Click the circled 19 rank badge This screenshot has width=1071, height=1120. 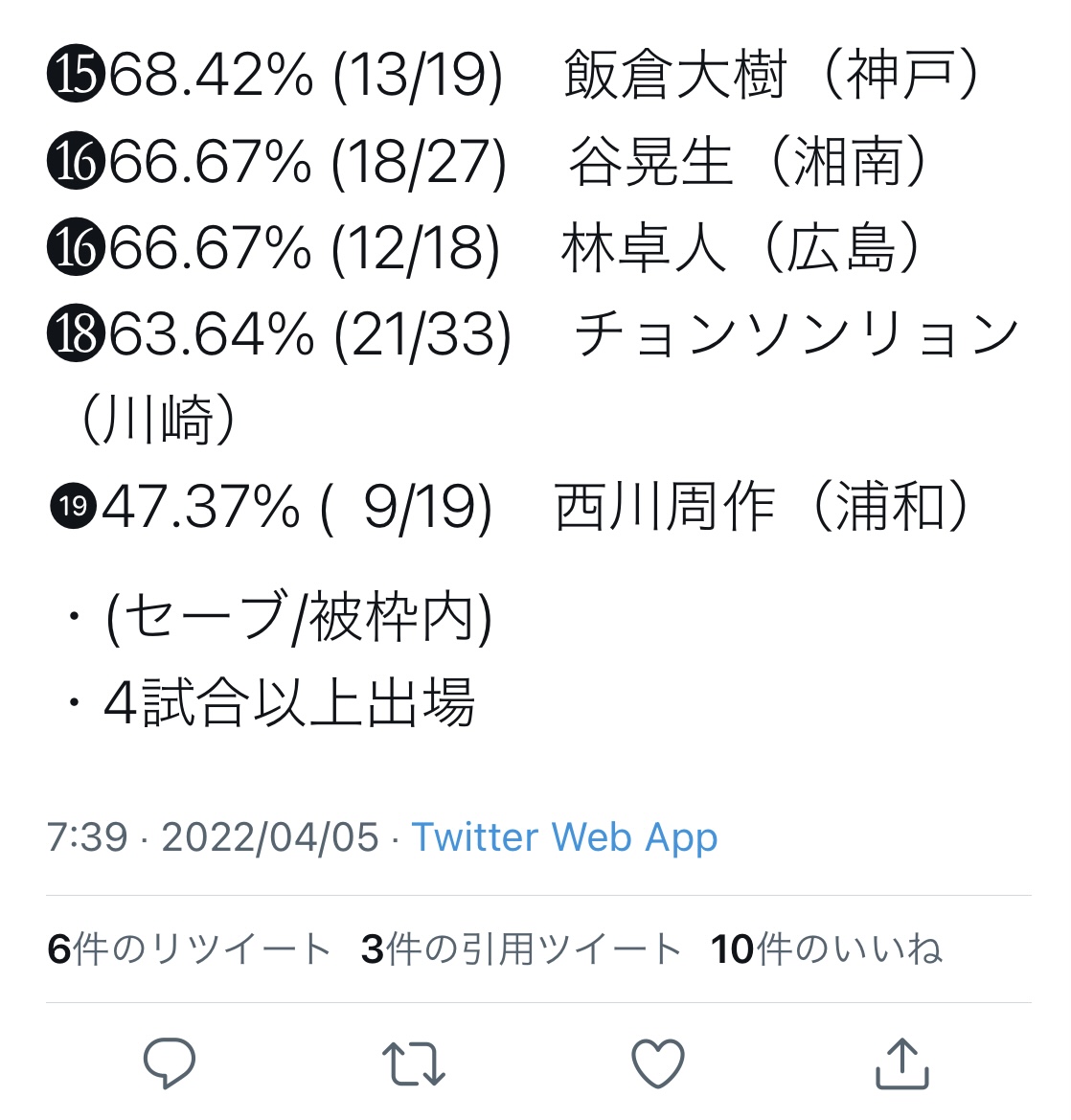coord(72,507)
